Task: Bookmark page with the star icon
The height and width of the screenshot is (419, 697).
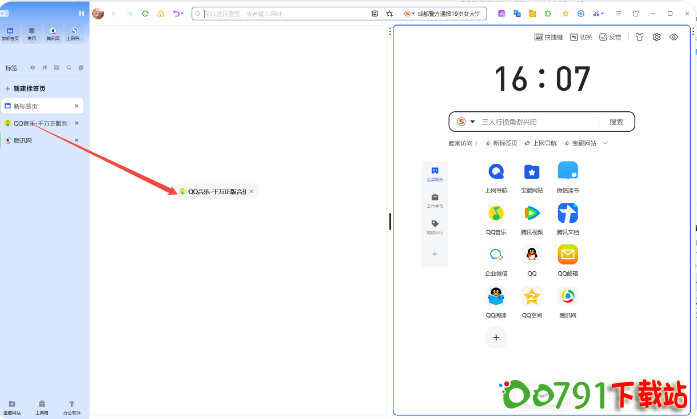Action: pyautogui.click(x=389, y=14)
